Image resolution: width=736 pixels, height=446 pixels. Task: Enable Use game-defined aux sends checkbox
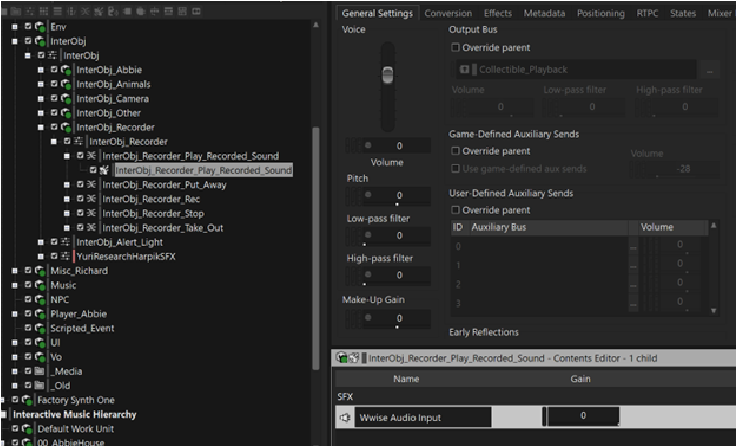point(455,168)
